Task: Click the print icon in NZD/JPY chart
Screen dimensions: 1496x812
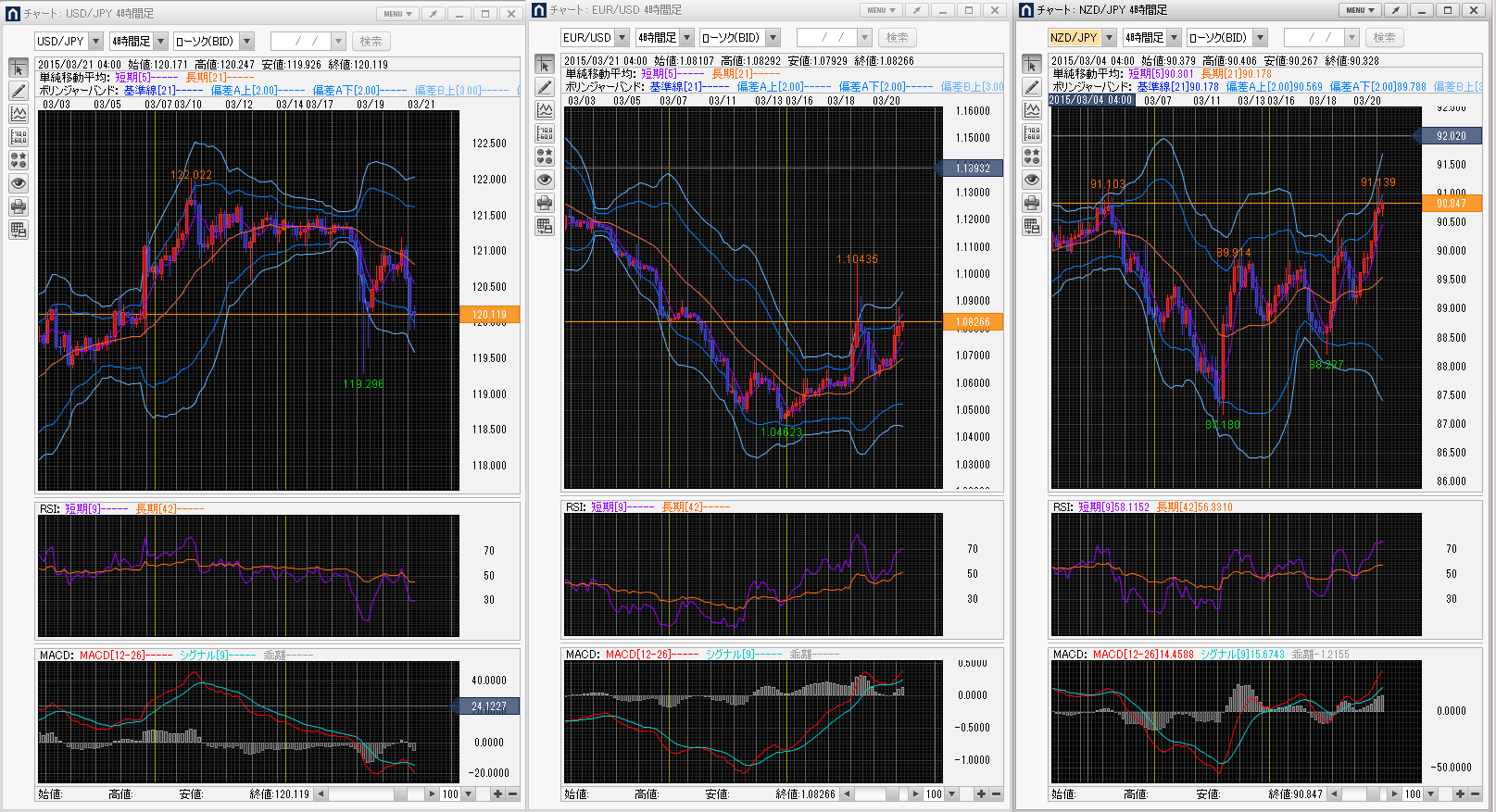Action: click(1032, 203)
